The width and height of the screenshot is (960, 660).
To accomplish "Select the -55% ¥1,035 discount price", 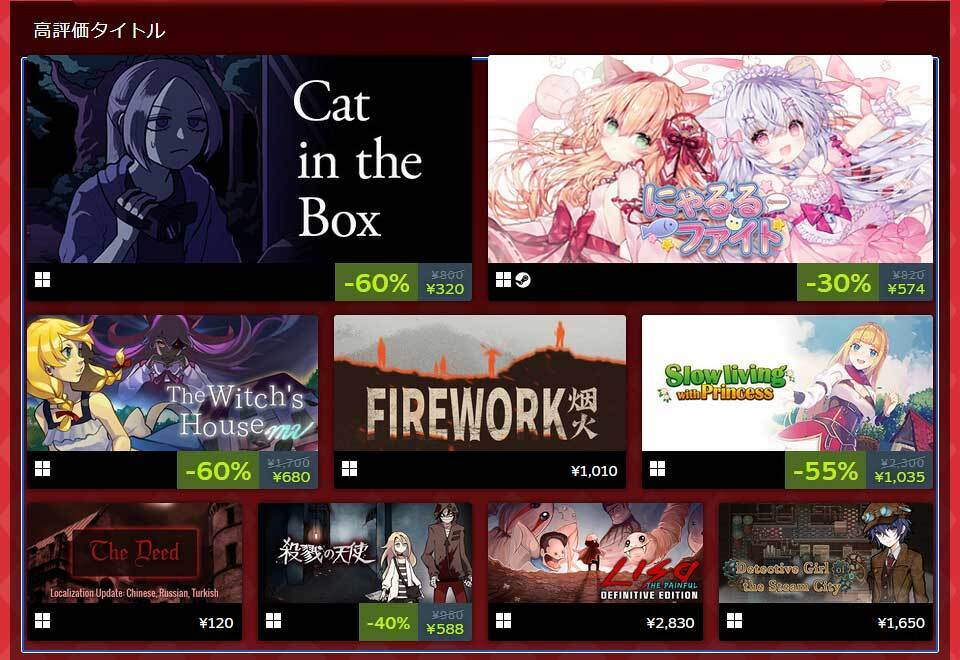I will point(859,470).
